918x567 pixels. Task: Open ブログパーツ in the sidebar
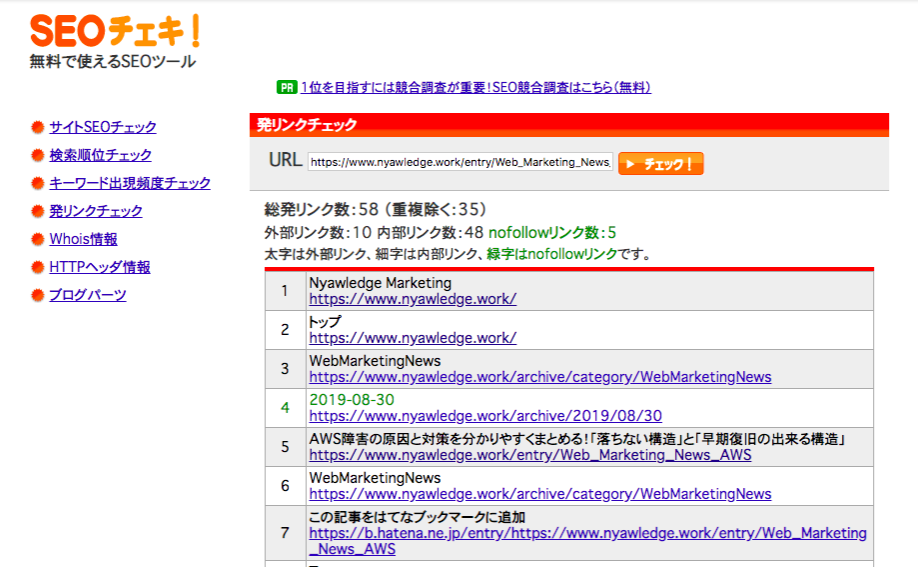coord(88,295)
